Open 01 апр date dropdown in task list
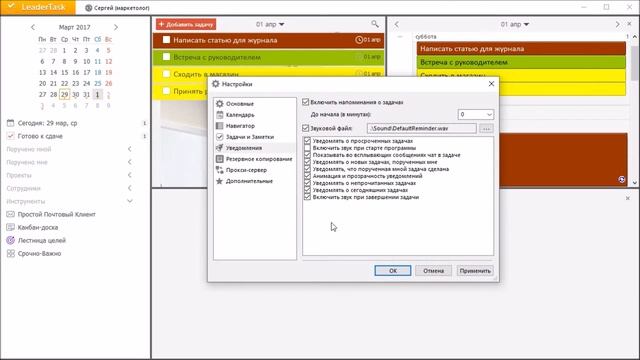The height and width of the screenshot is (360, 640). [x=270, y=24]
